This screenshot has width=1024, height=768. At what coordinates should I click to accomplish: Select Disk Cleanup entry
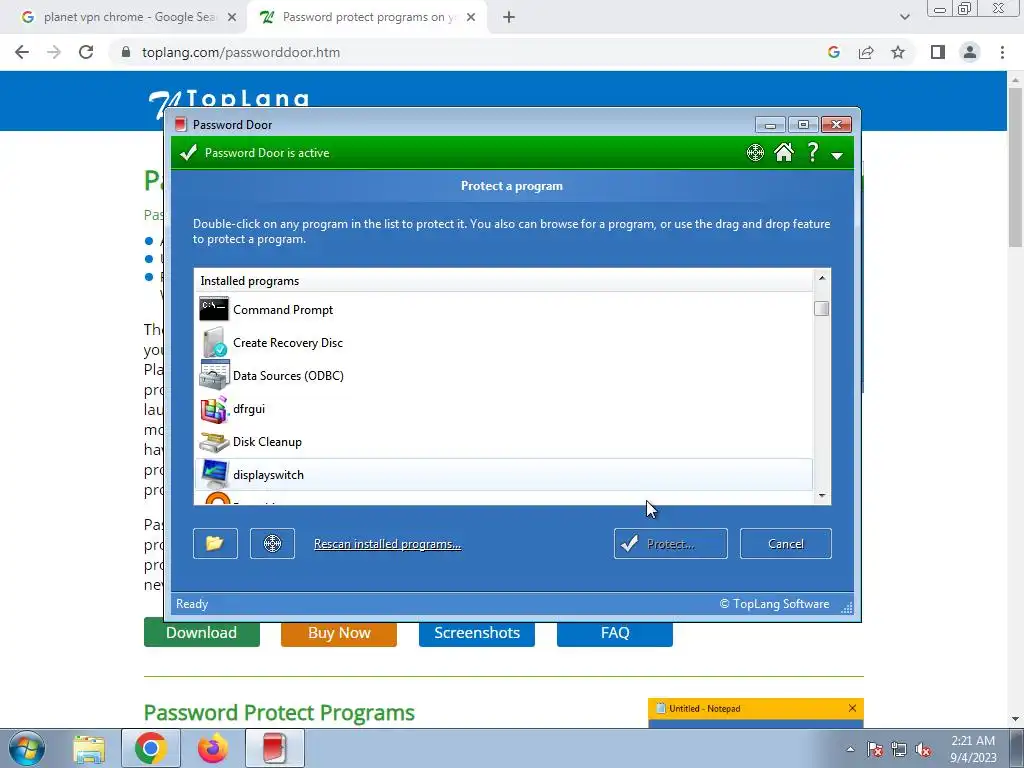click(504, 441)
